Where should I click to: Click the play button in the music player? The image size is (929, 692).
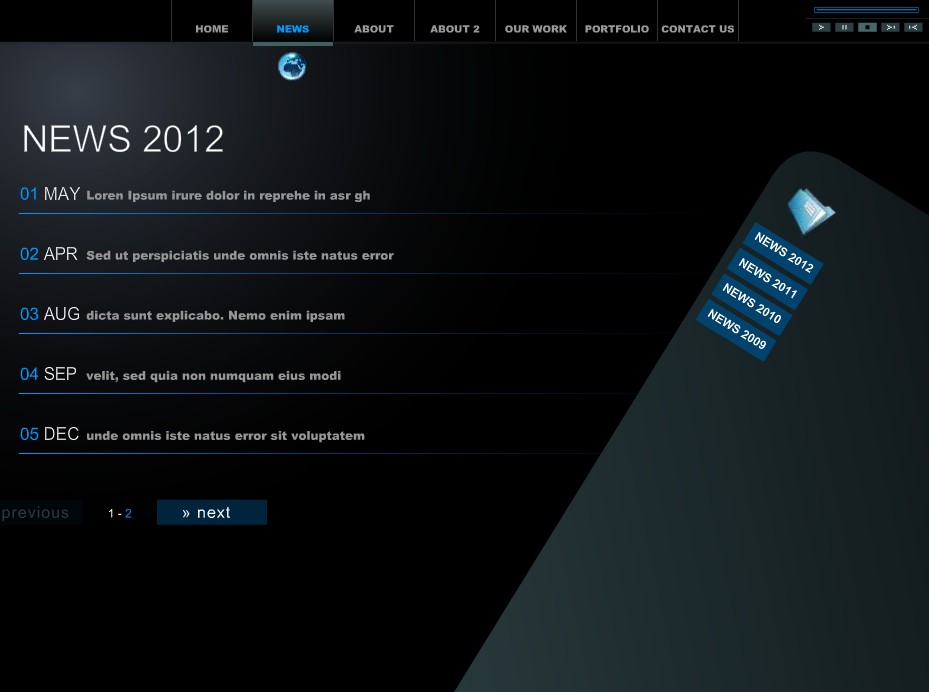tap(821, 27)
